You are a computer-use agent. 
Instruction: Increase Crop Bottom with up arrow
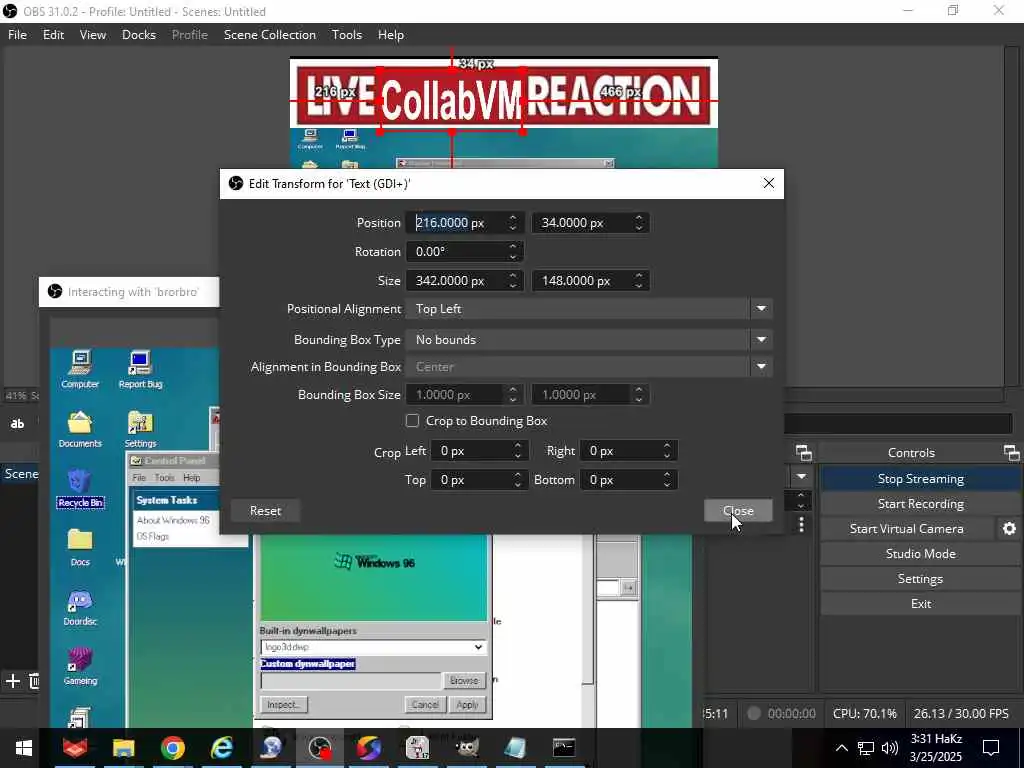coord(667,475)
